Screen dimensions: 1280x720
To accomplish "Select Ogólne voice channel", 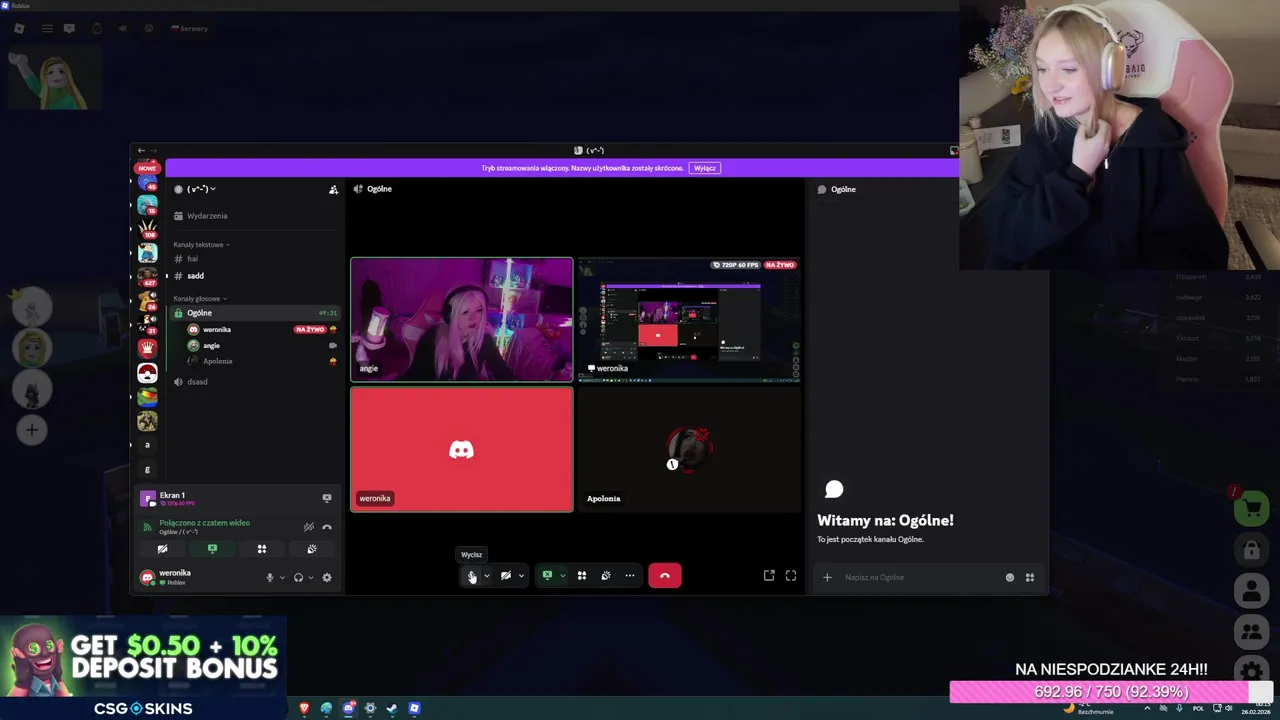I will click(x=255, y=313).
